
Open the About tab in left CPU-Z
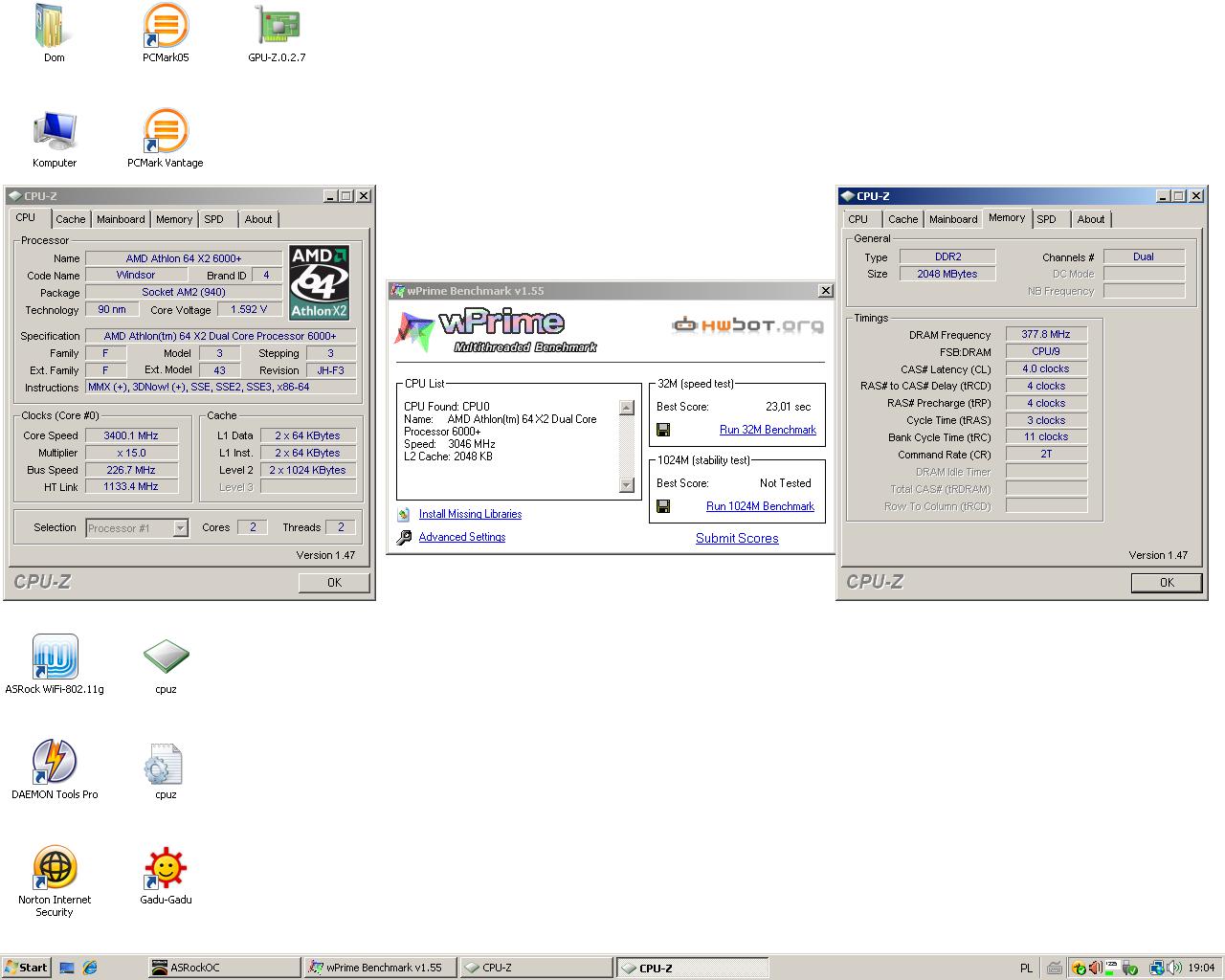(258, 219)
